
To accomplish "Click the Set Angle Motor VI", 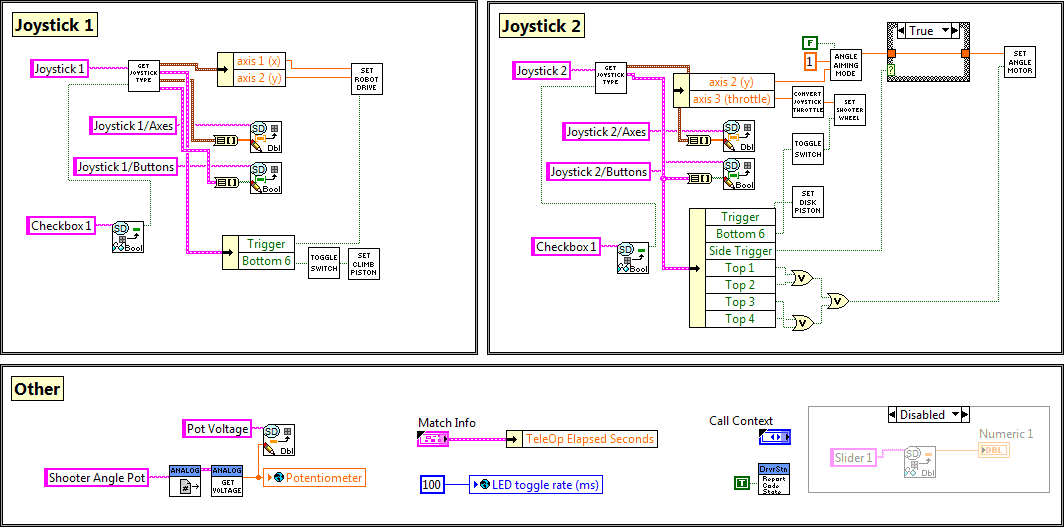I will tap(1019, 63).
